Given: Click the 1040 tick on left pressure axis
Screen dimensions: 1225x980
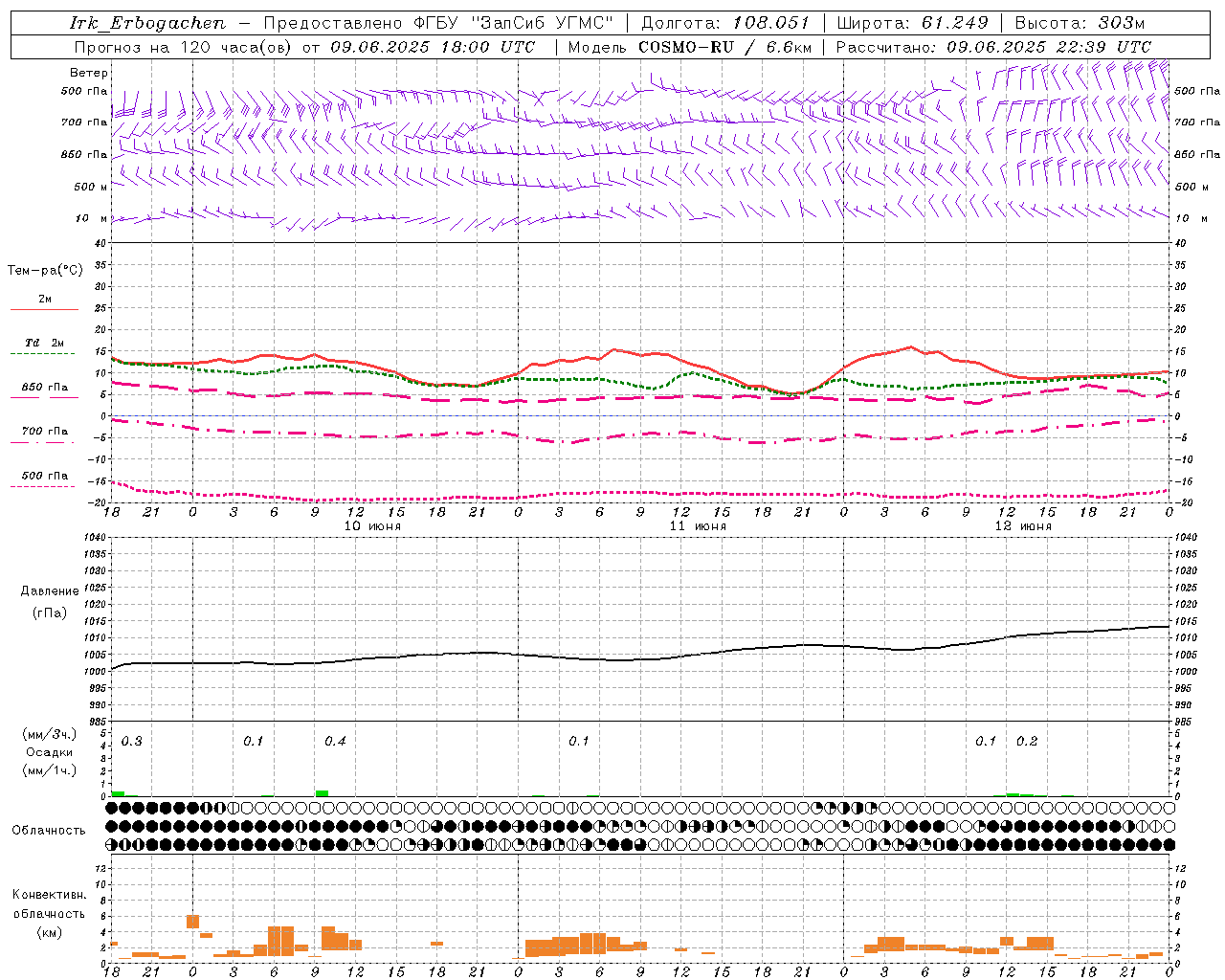Looking at the screenshot, I should tap(93, 538).
